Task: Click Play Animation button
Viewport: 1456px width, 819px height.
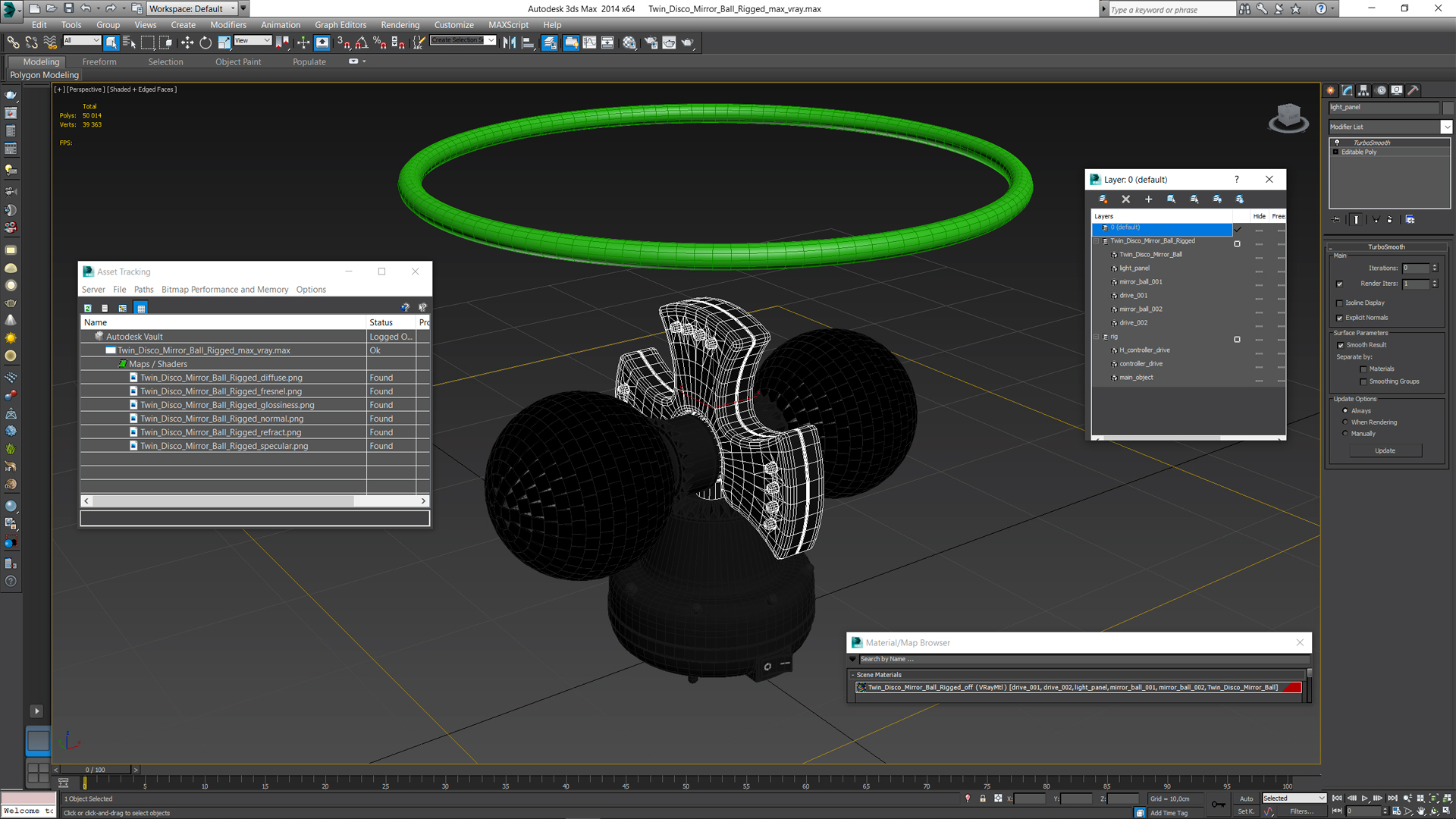Action: (1365, 799)
